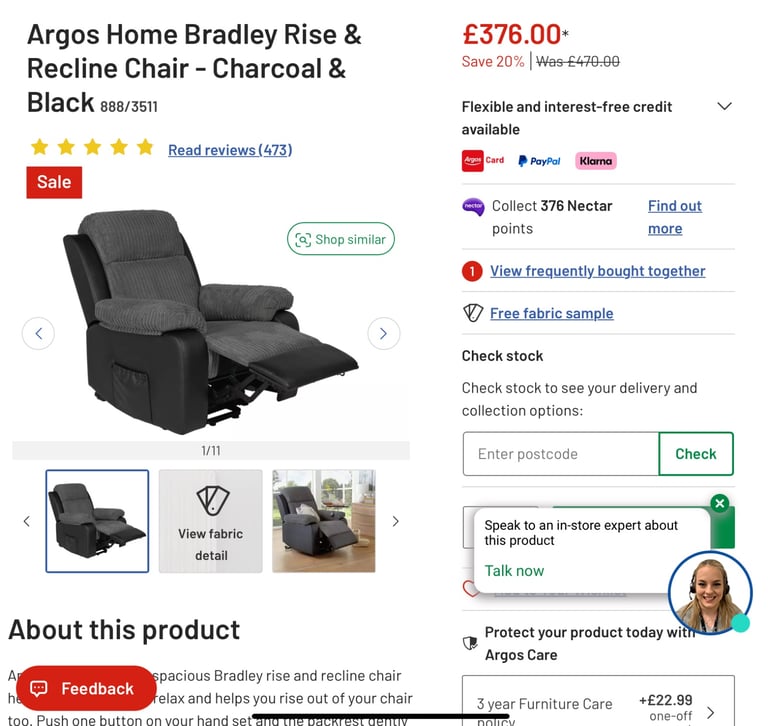The image size is (768, 726).
Task: Choose the Klarna badge
Action: click(596, 161)
